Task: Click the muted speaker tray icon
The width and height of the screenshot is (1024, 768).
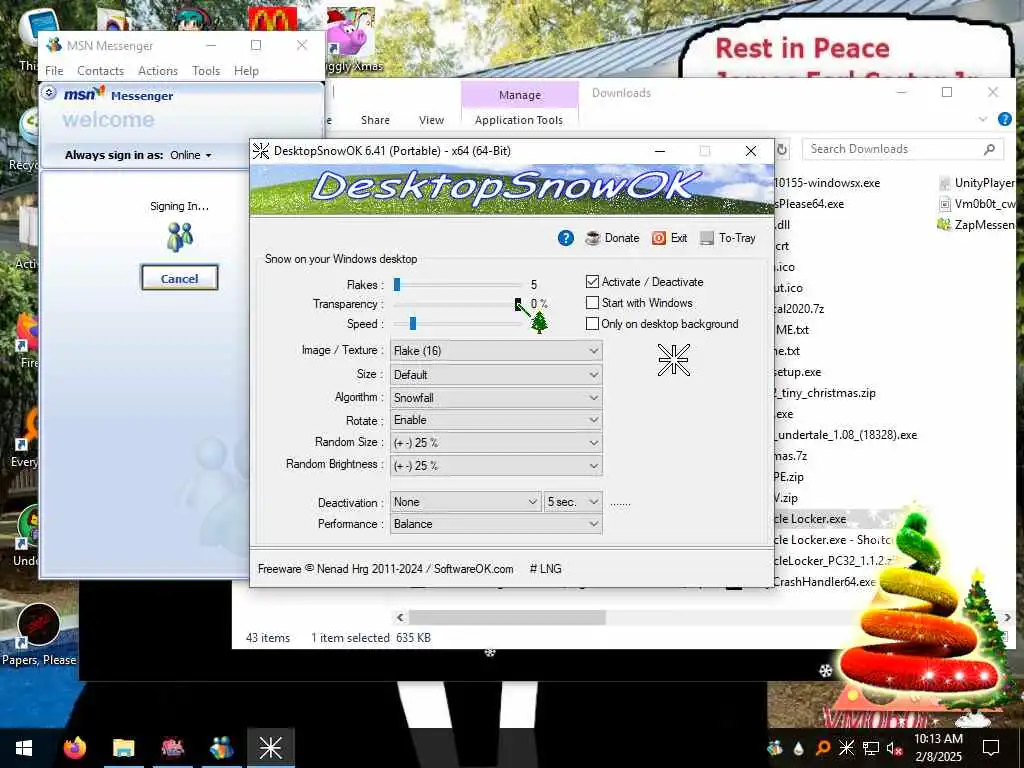Action: 895,748
